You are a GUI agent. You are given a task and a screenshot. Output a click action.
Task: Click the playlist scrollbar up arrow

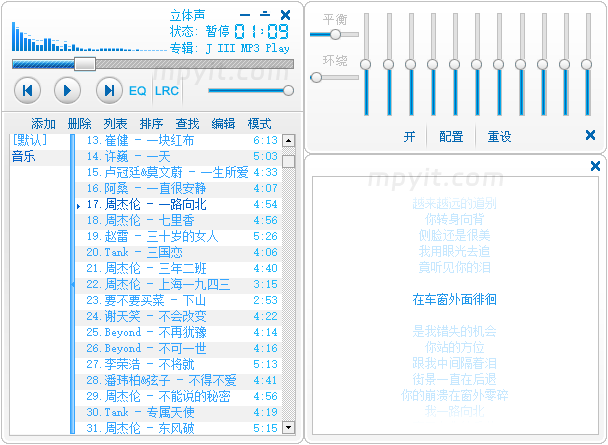tap(288, 140)
